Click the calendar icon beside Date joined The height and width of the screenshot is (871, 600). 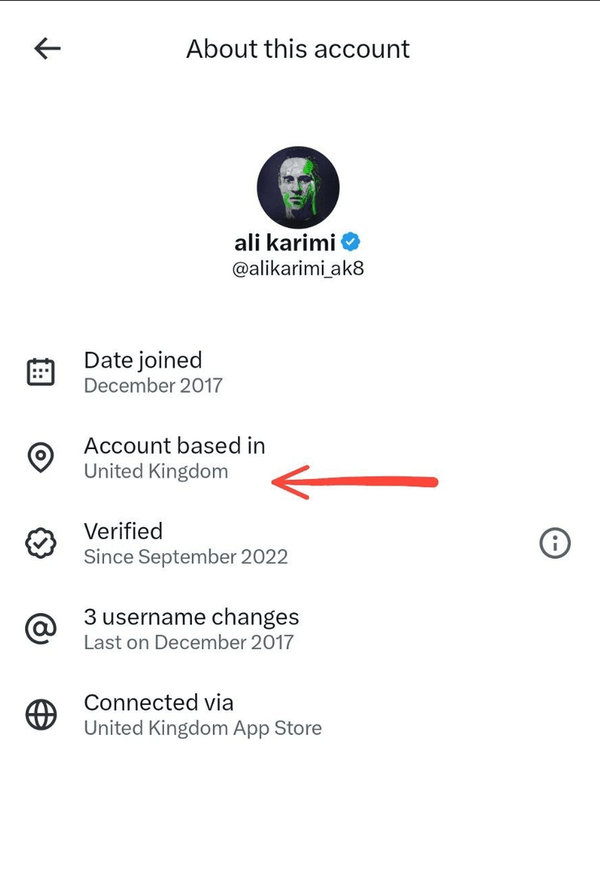pyautogui.click(x=40, y=373)
